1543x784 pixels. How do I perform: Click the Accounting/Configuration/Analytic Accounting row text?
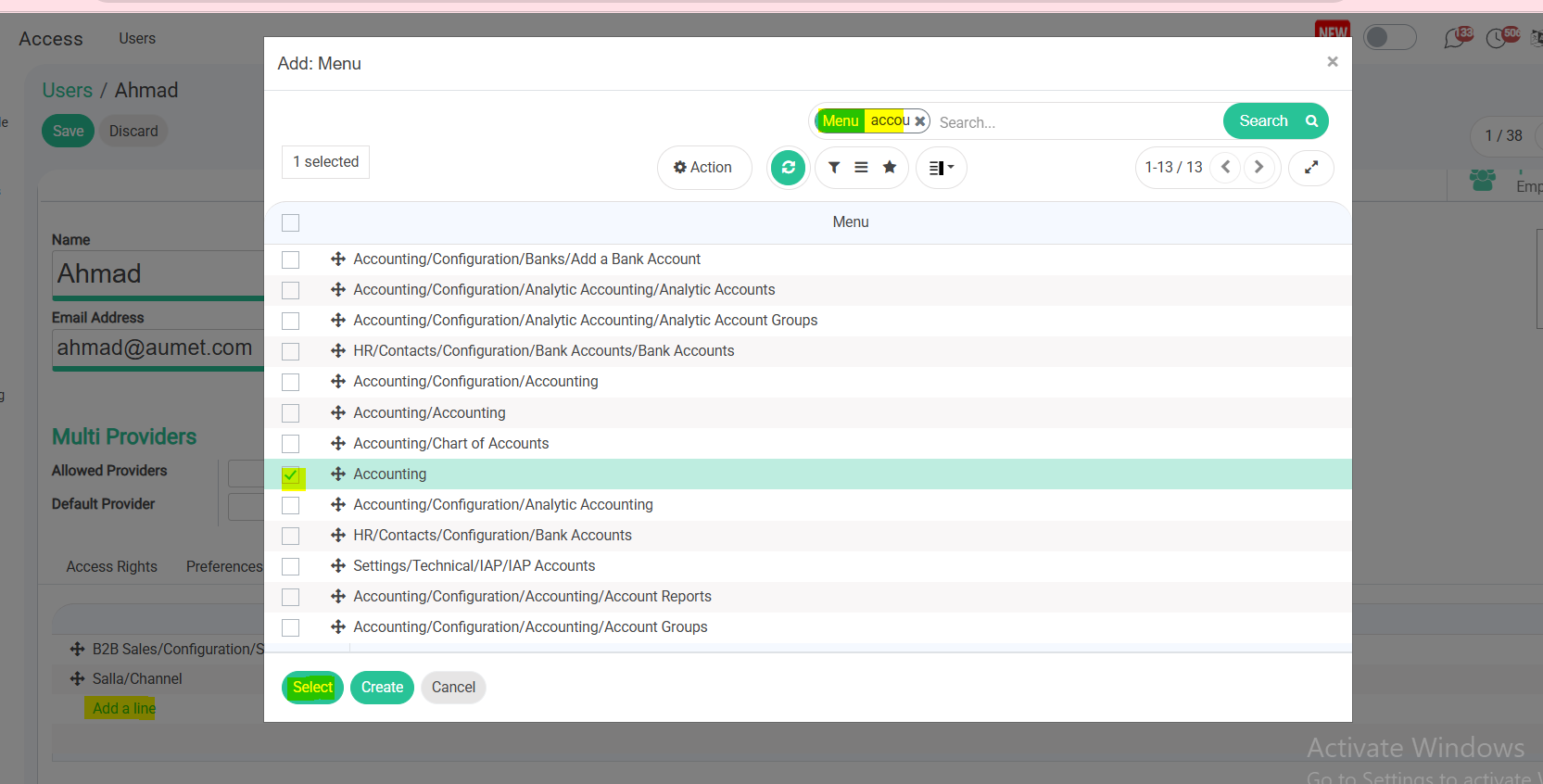(503, 505)
